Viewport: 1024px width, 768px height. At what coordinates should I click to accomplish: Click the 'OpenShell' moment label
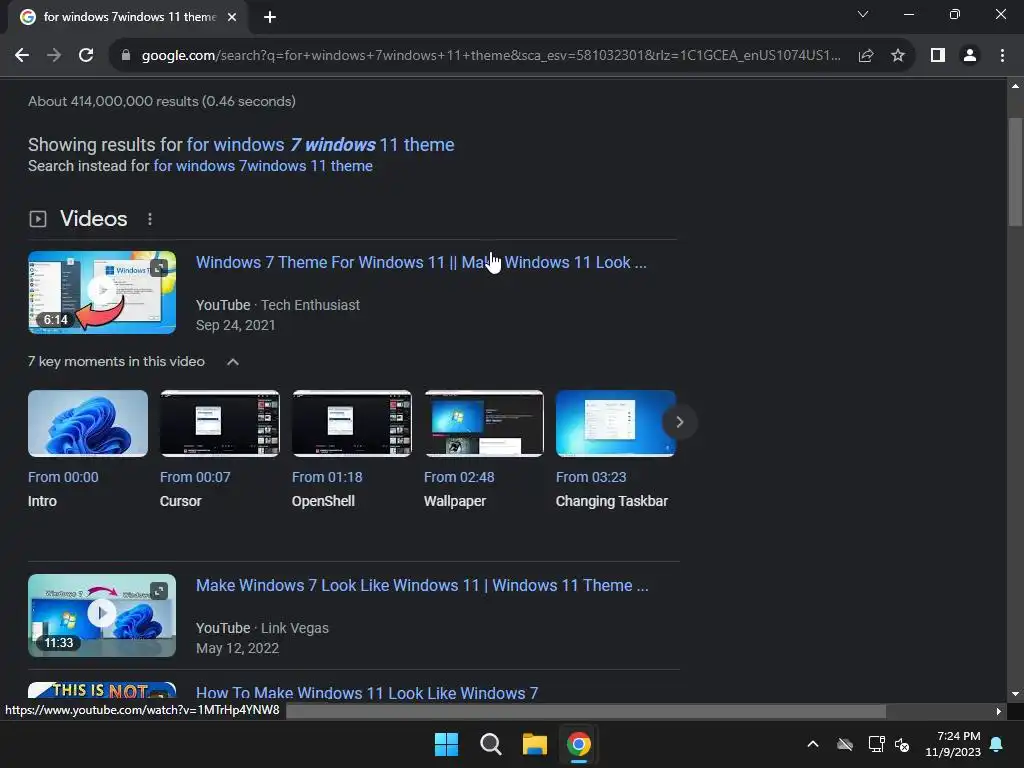click(323, 501)
